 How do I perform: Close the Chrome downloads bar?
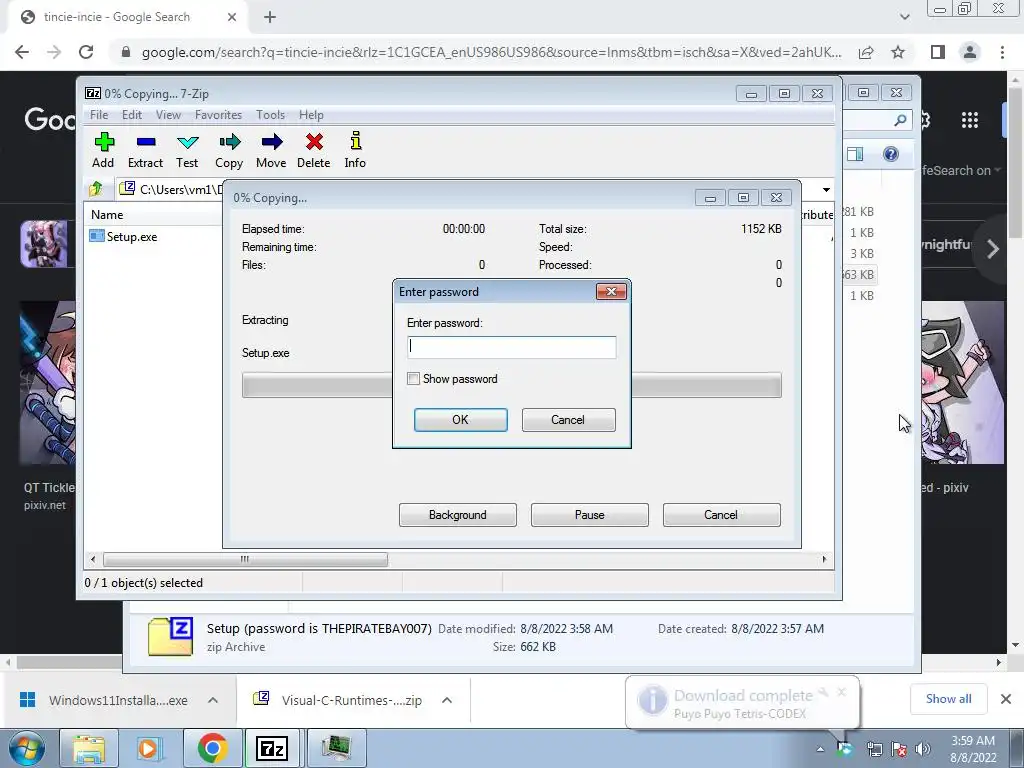(1006, 699)
